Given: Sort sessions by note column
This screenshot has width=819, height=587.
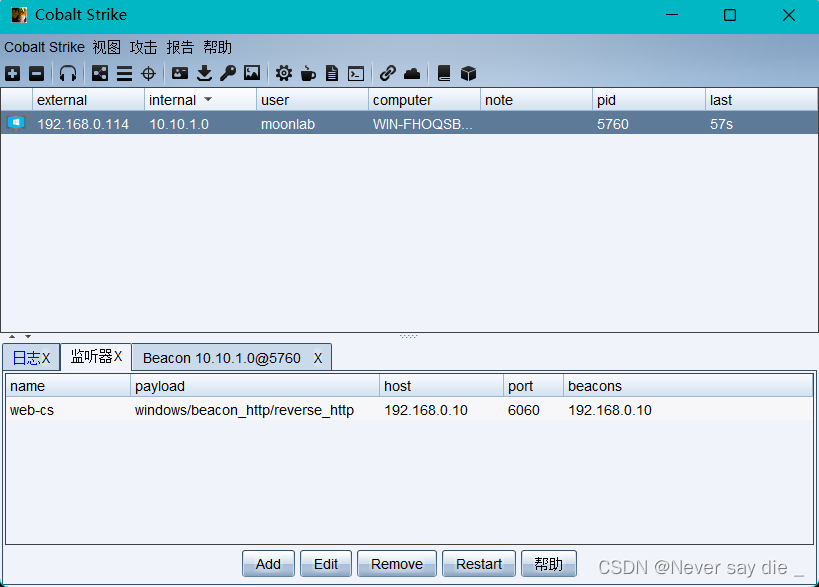Looking at the screenshot, I should [536, 100].
